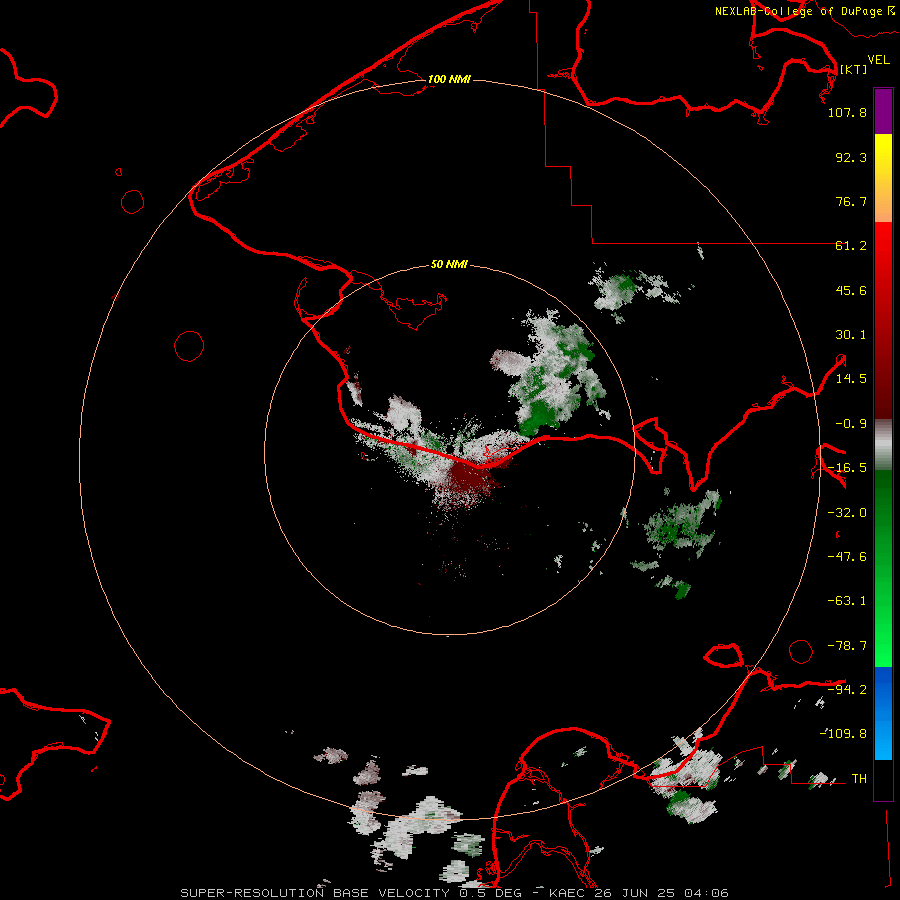
Task: Click the -109.8 velocity scale value
Action: (x=843, y=734)
